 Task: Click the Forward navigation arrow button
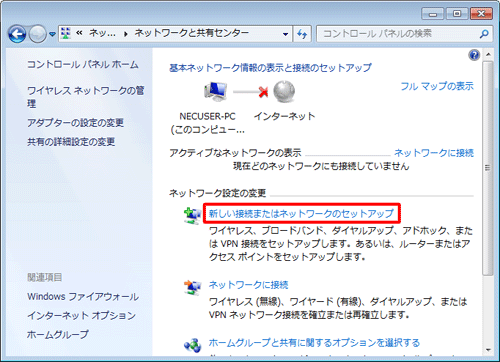coord(38,34)
